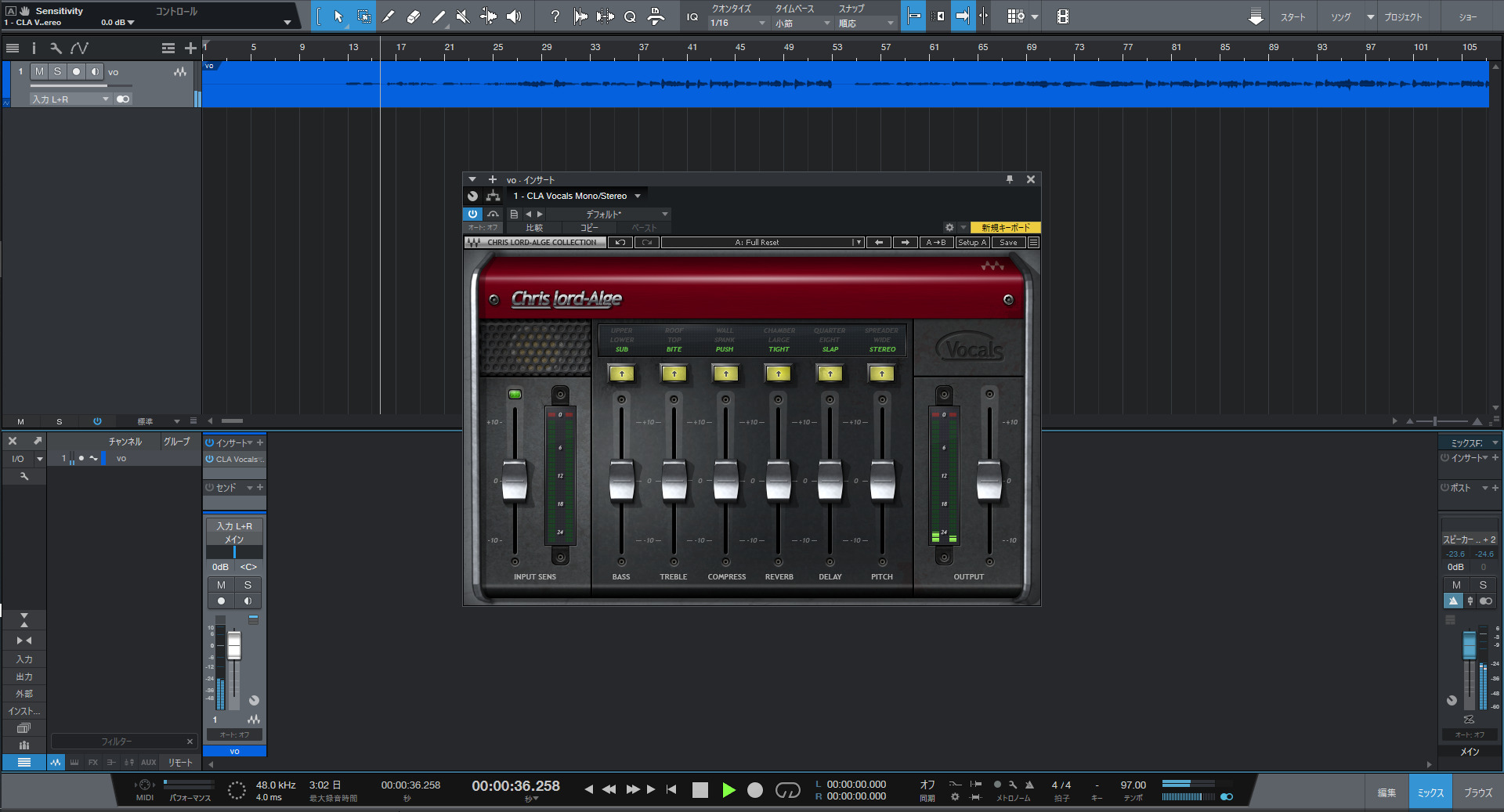Click the 97.00 tempo value
Screen dimensions: 1504x812
click(1133, 785)
